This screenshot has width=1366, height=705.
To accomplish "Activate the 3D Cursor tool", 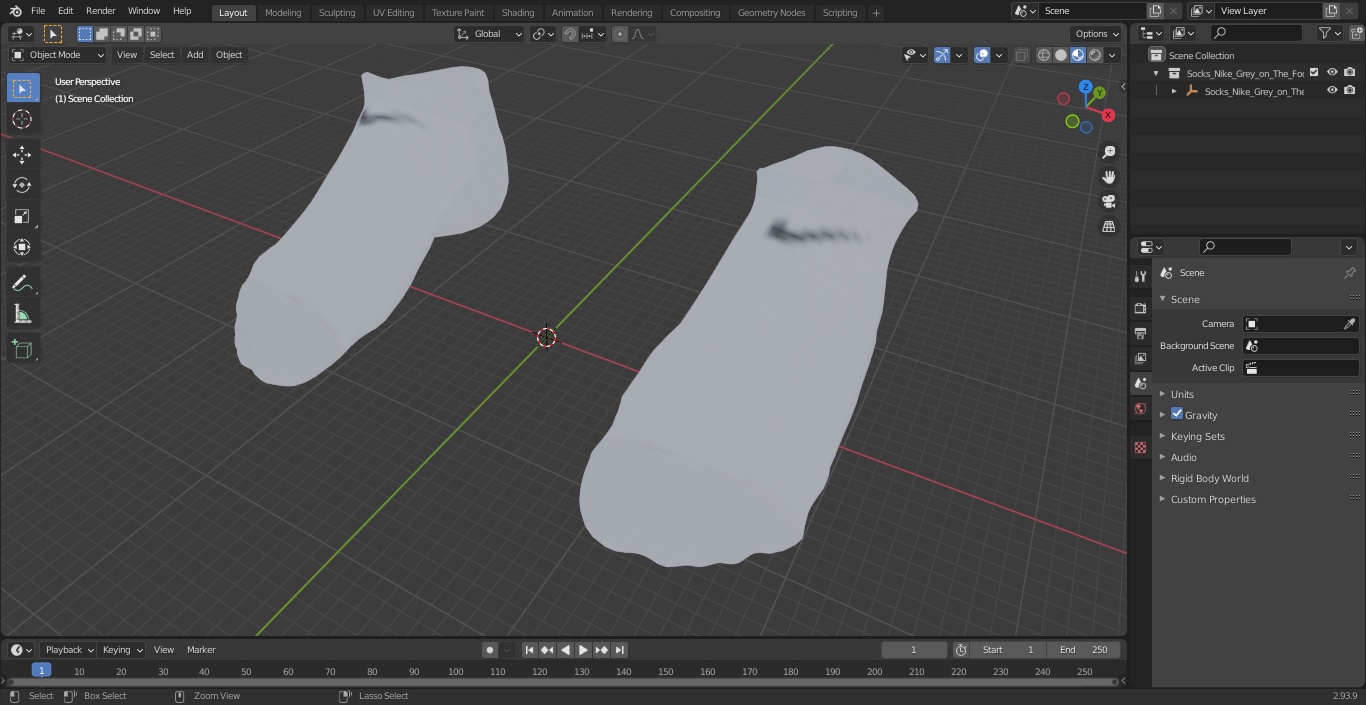I will point(22,119).
